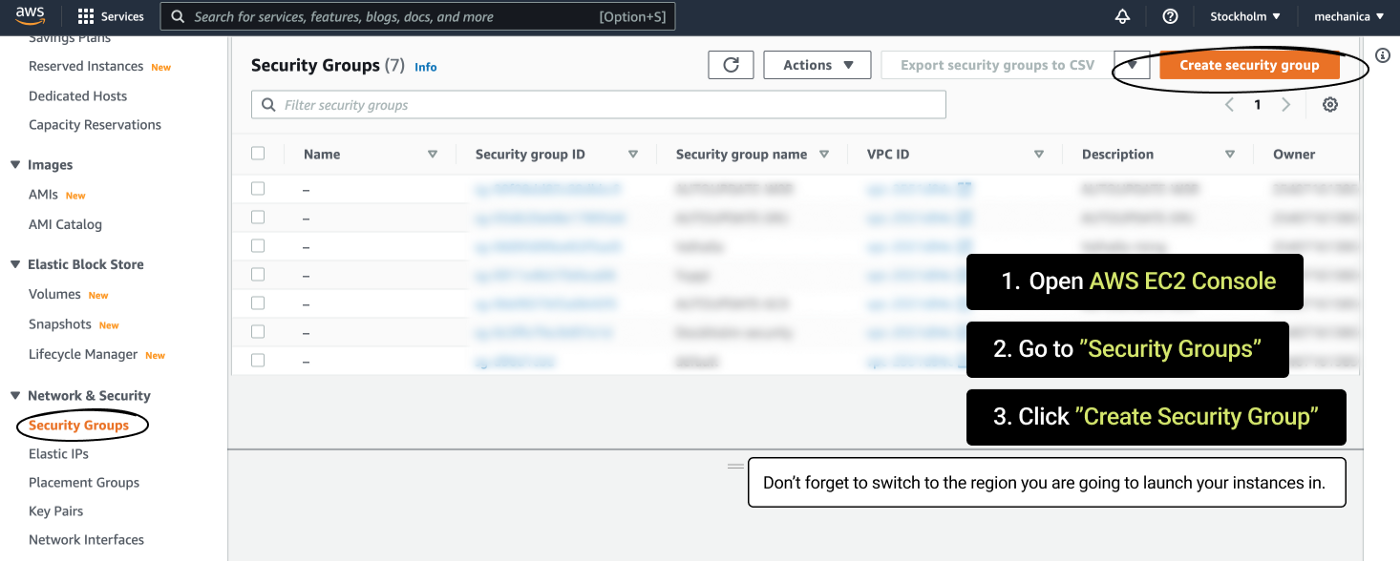This screenshot has height=561, width=1400.
Task: Open the export options dropdown arrow
Action: [1132, 65]
